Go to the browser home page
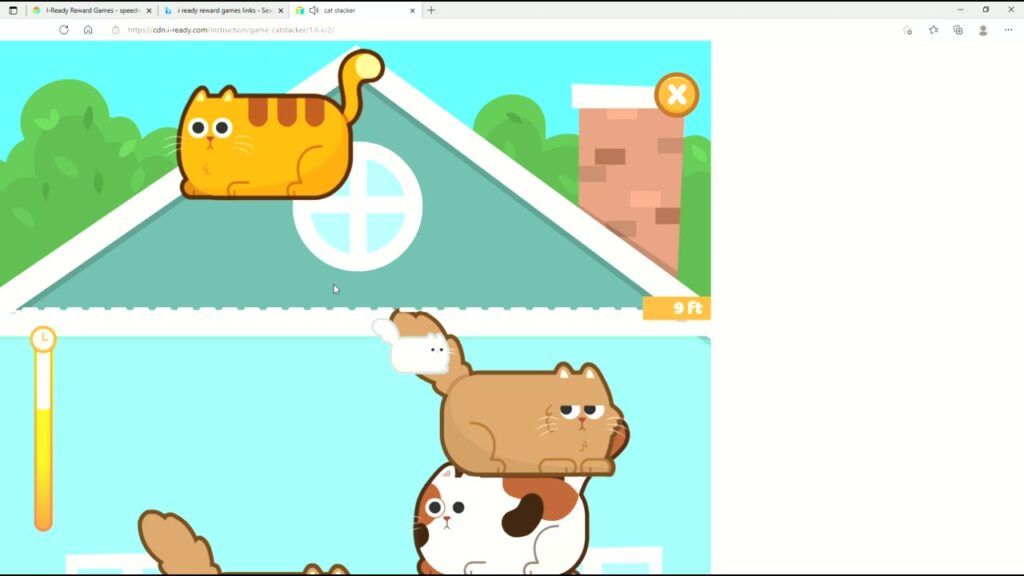The width and height of the screenshot is (1024, 576). pyautogui.click(x=88, y=30)
